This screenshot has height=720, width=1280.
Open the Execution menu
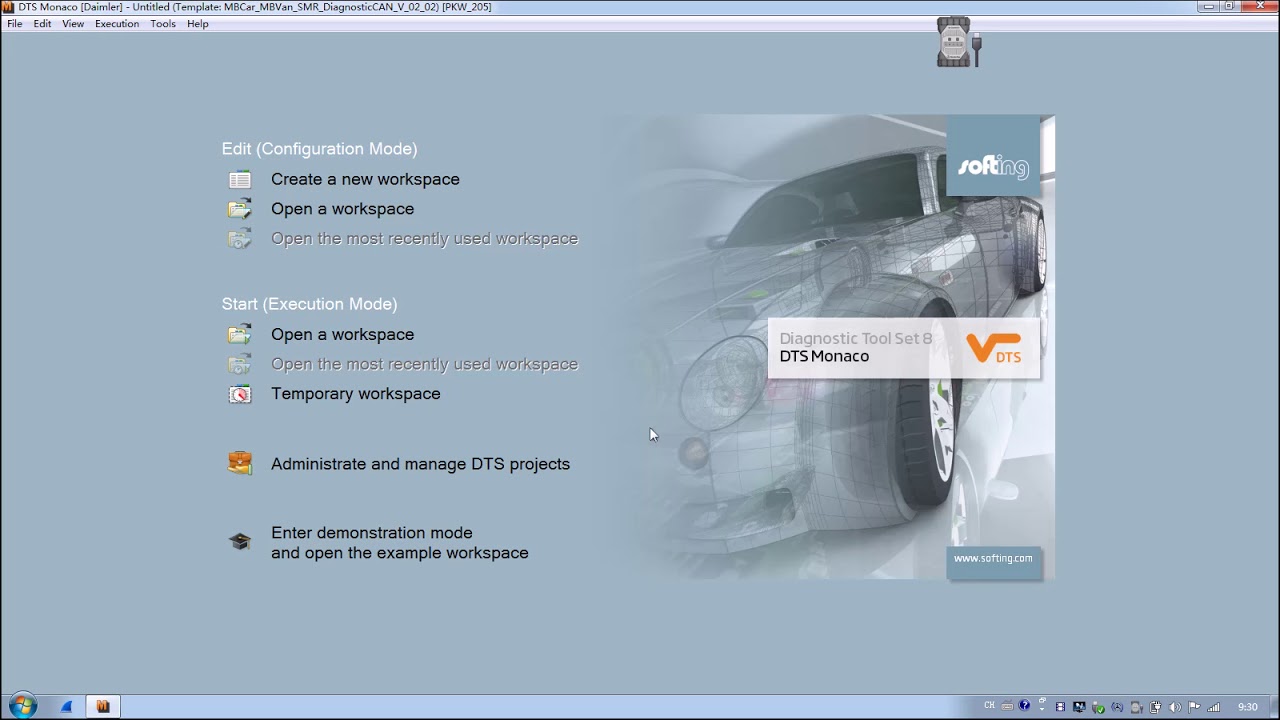point(117,24)
